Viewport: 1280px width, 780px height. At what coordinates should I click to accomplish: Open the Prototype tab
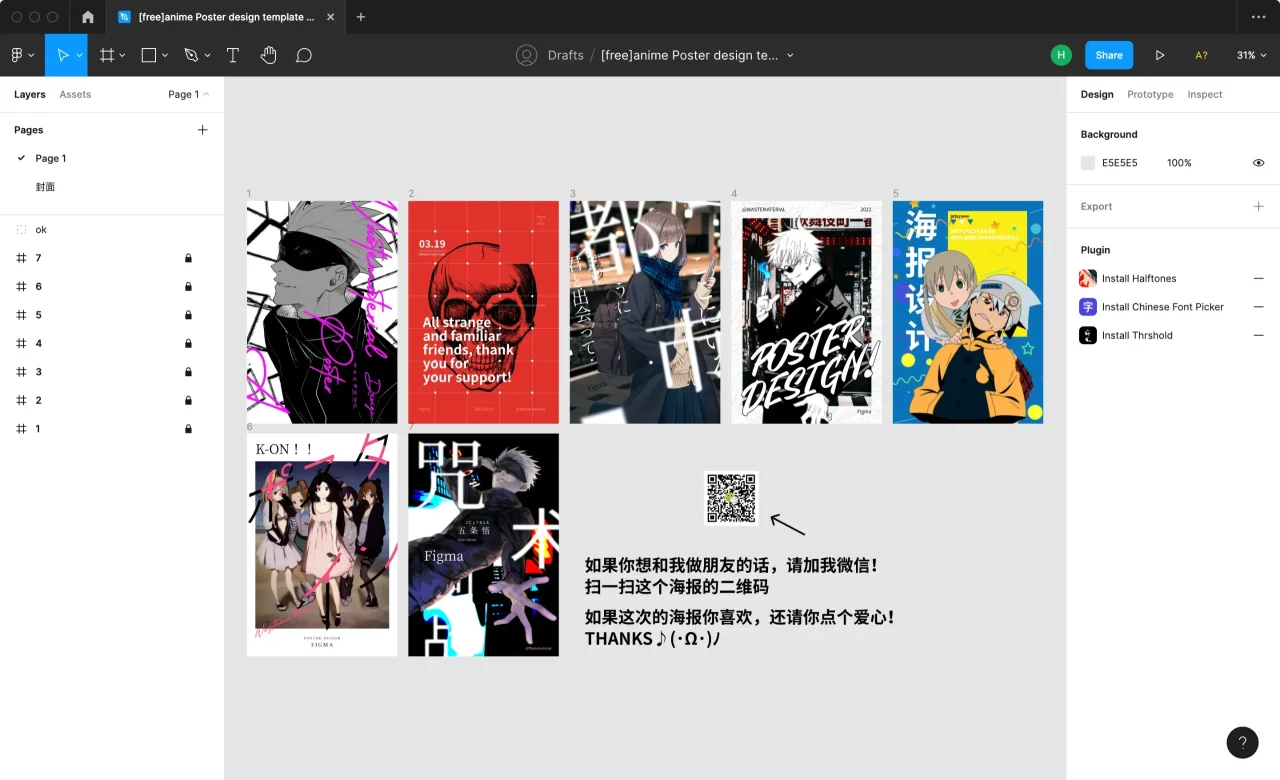[1150, 94]
